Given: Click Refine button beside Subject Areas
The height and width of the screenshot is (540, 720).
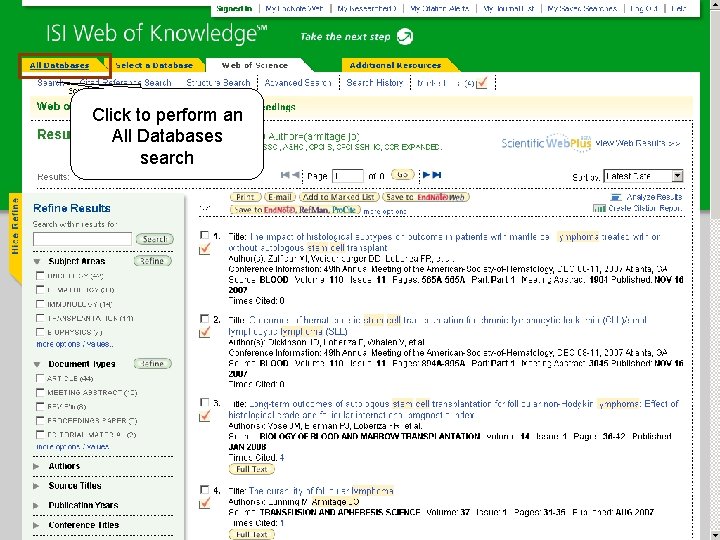Looking at the screenshot, I should (152, 261).
